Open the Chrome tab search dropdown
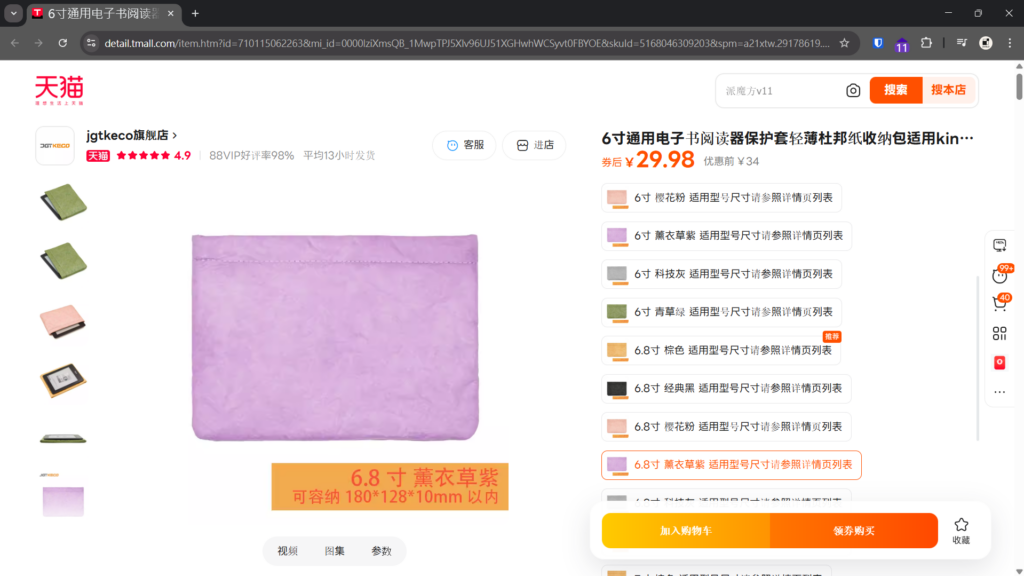The height and width of the screenshot is (576, 1024). tap(13, 13)
